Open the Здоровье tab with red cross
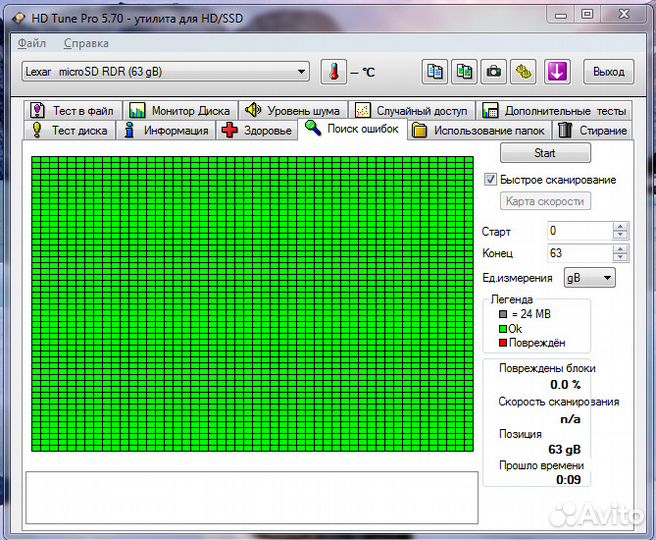The height and width of the screenshot is (540, 656). tap(257, 130)
